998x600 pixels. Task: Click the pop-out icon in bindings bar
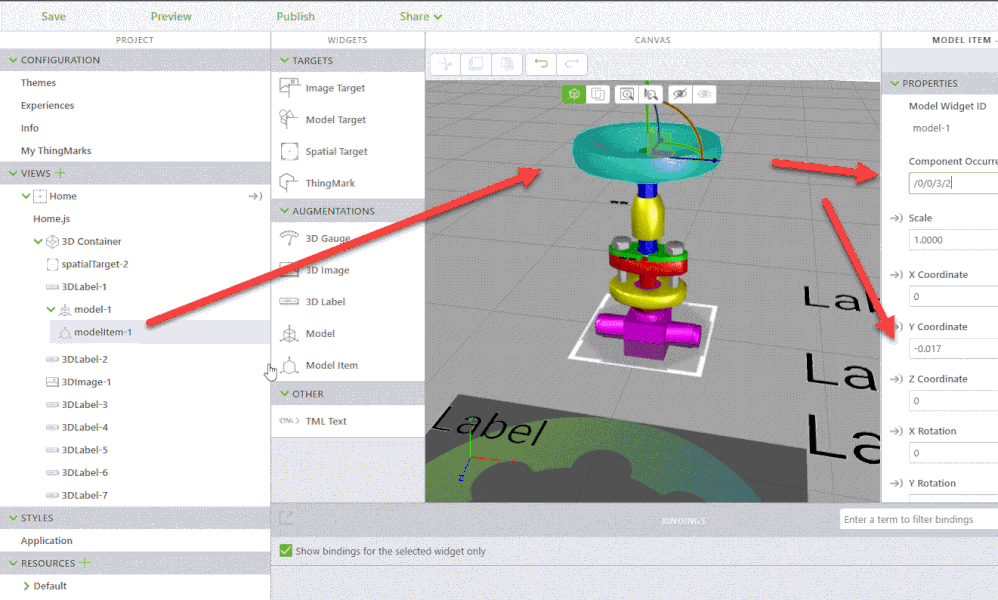point(286,519)
